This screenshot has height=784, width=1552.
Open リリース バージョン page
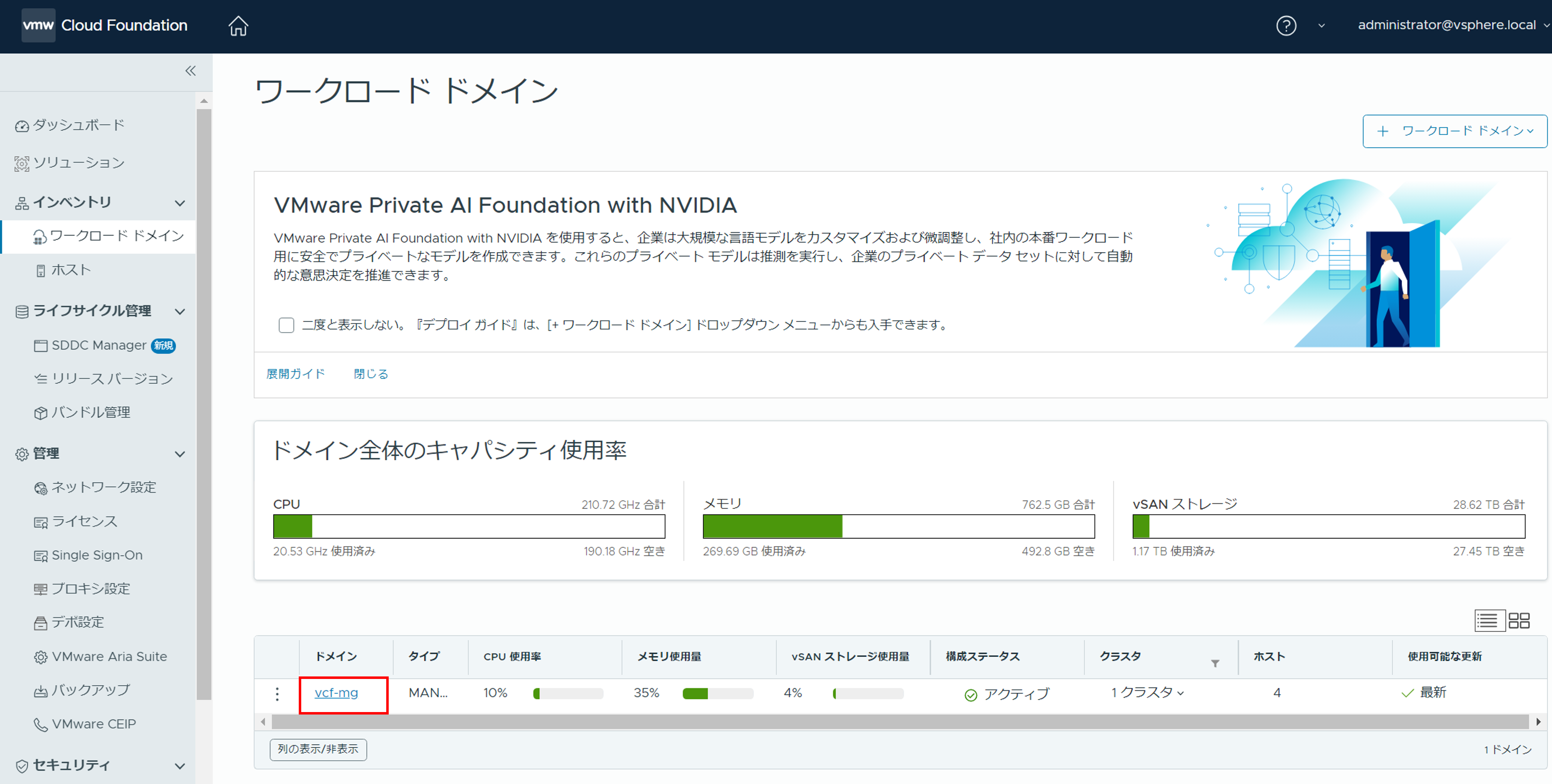(112, 378)
